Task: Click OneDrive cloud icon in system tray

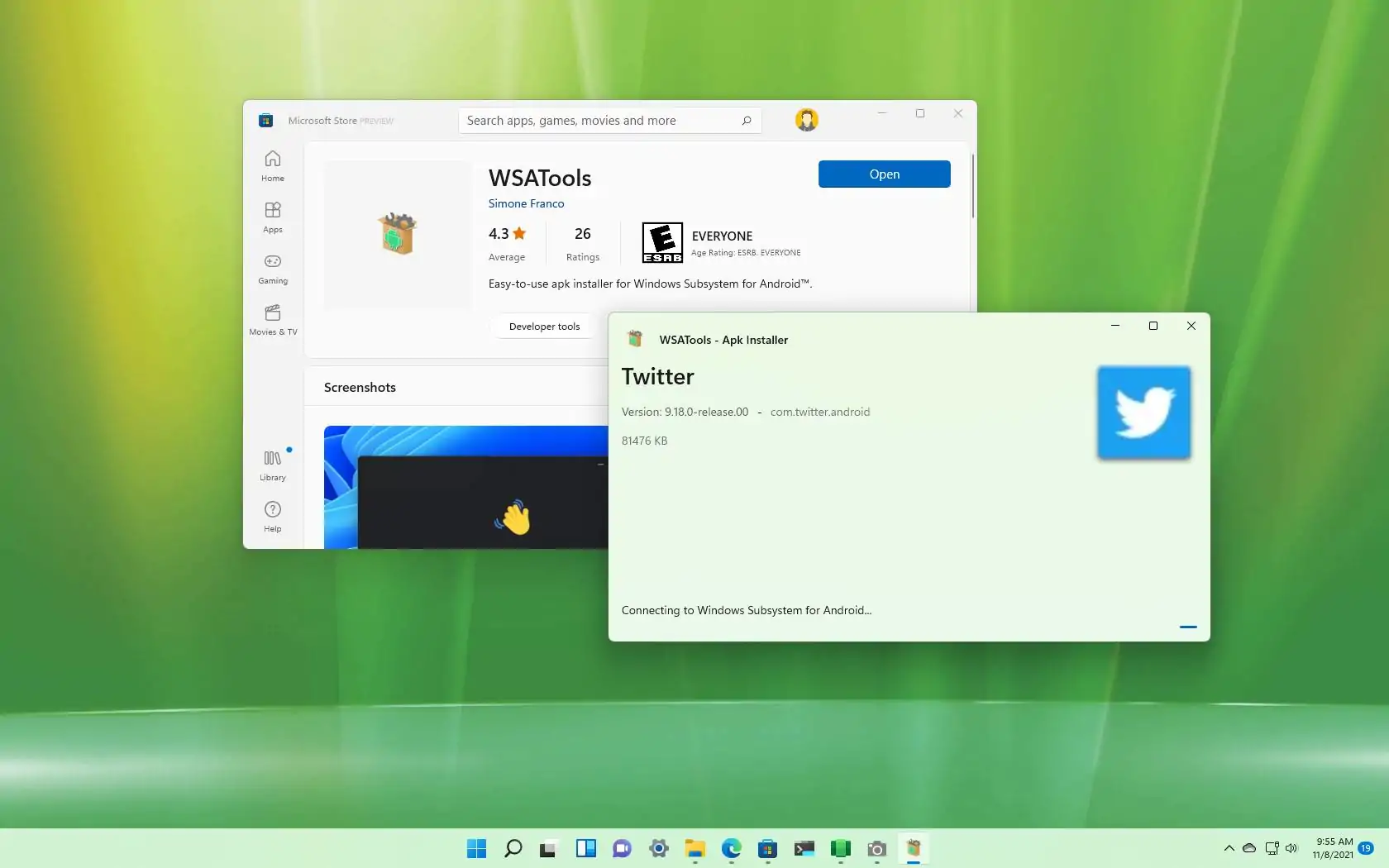Action: 1249,848
